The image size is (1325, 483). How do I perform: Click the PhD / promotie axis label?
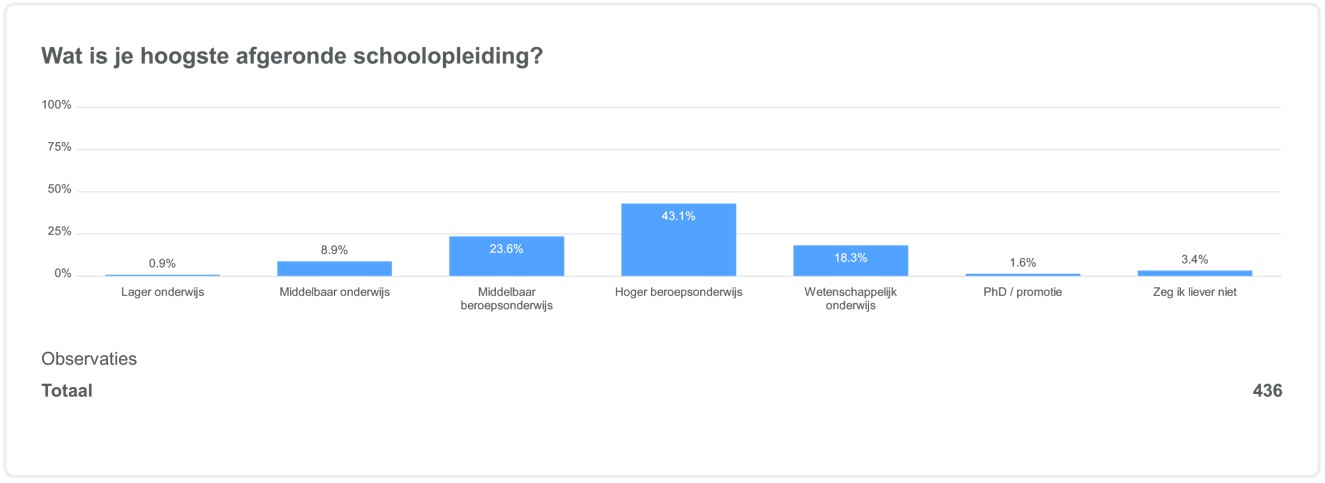click(x=1022, y=293)
